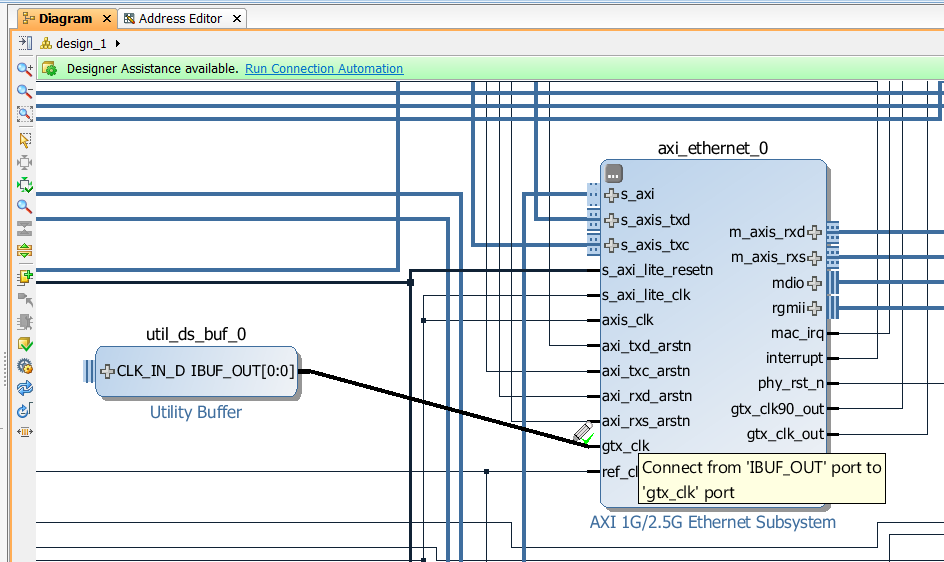This screenshot has height=562, width=944.
Task: Click the green arrows auto-fit icon
Action: [x=25, y=184]
